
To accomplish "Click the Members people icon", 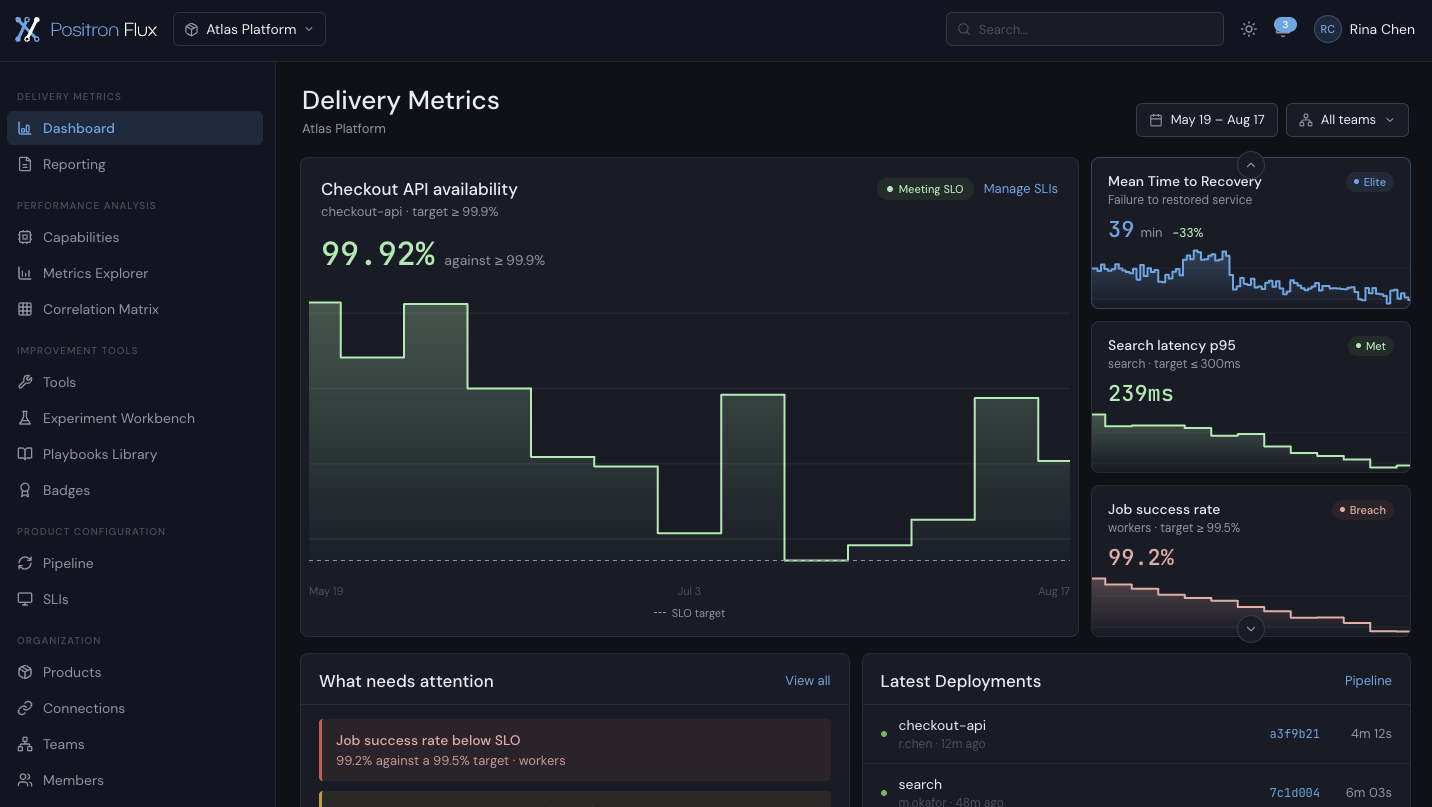I will click(x=25, y=780).
